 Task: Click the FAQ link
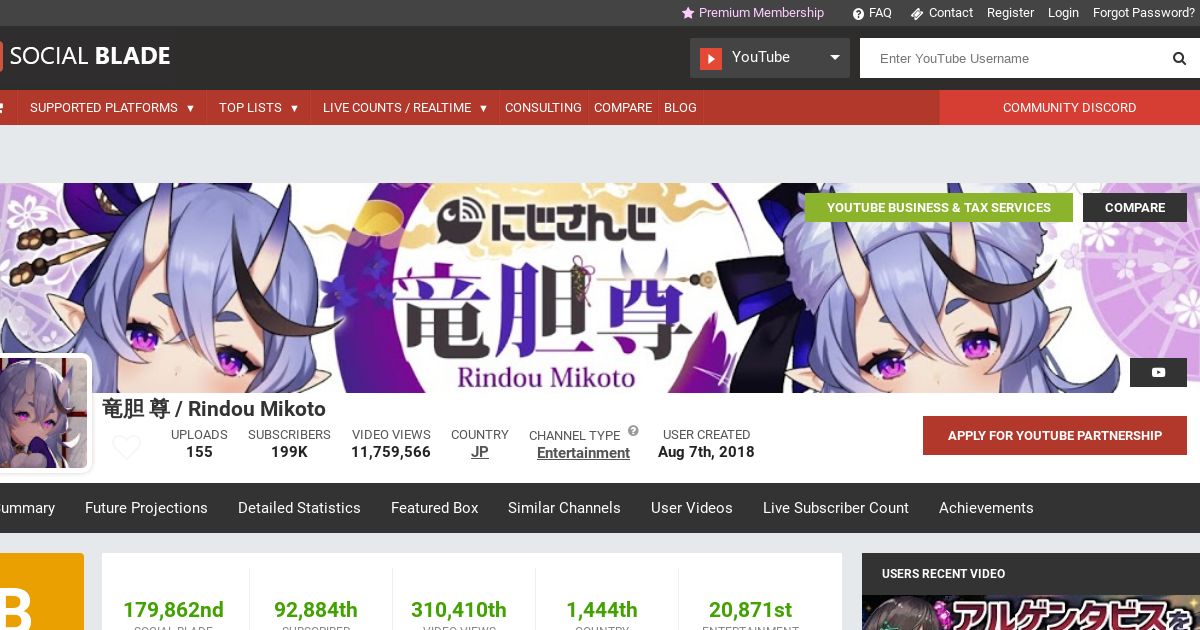point(880,13)
